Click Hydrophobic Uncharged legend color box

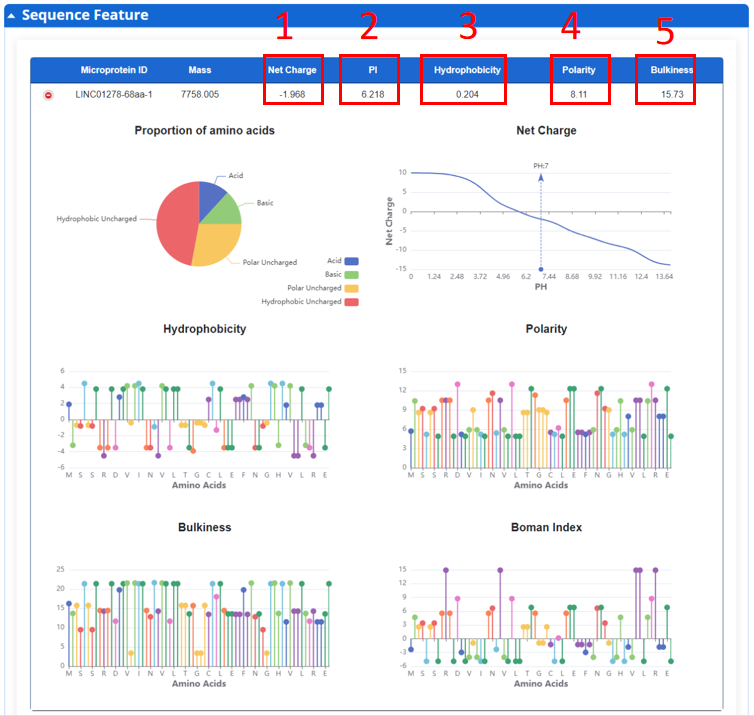point(351,301)
